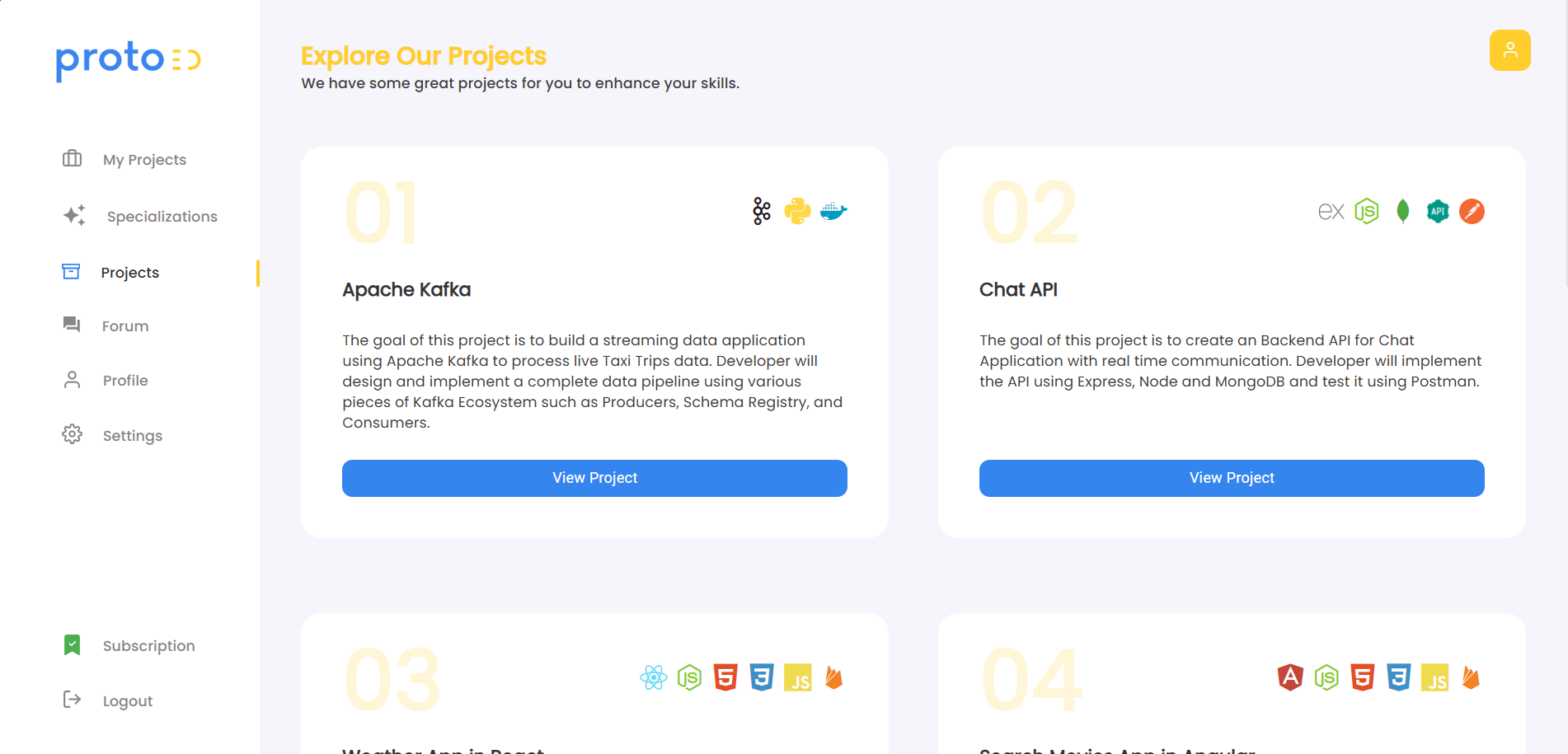Open Specializations from the sidebar
The image size is (1568, 754).
pos(162,216)
